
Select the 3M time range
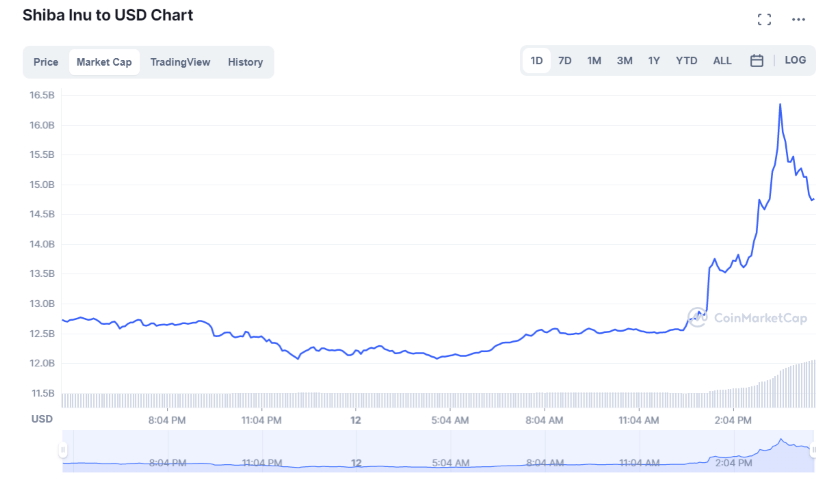[x=624, y=61]
